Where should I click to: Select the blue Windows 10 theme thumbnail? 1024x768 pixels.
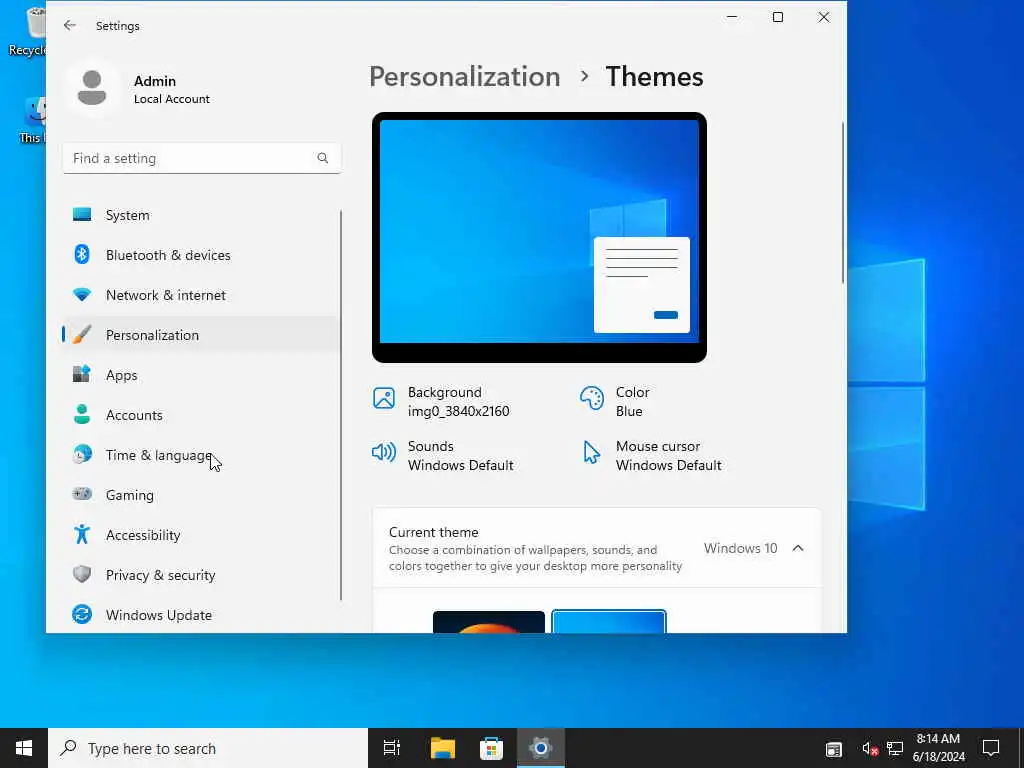pos(609,622)
